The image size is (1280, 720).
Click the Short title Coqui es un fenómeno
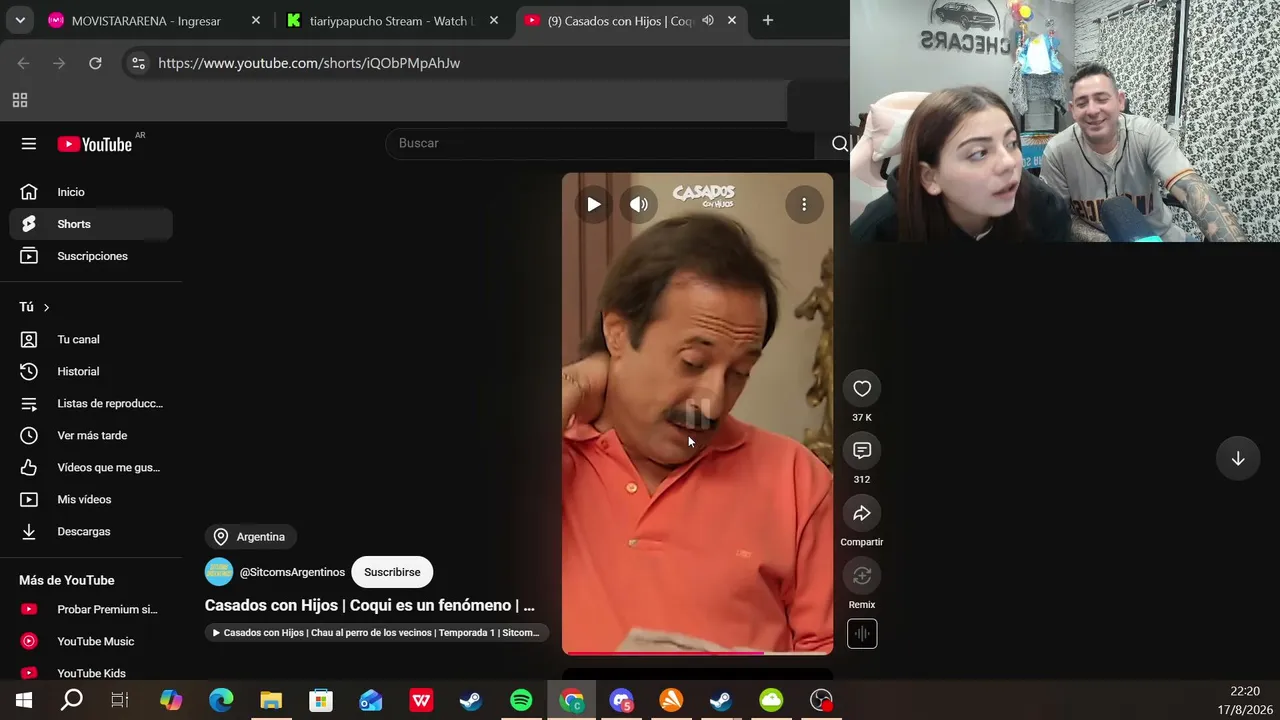(x=370, y=605)
